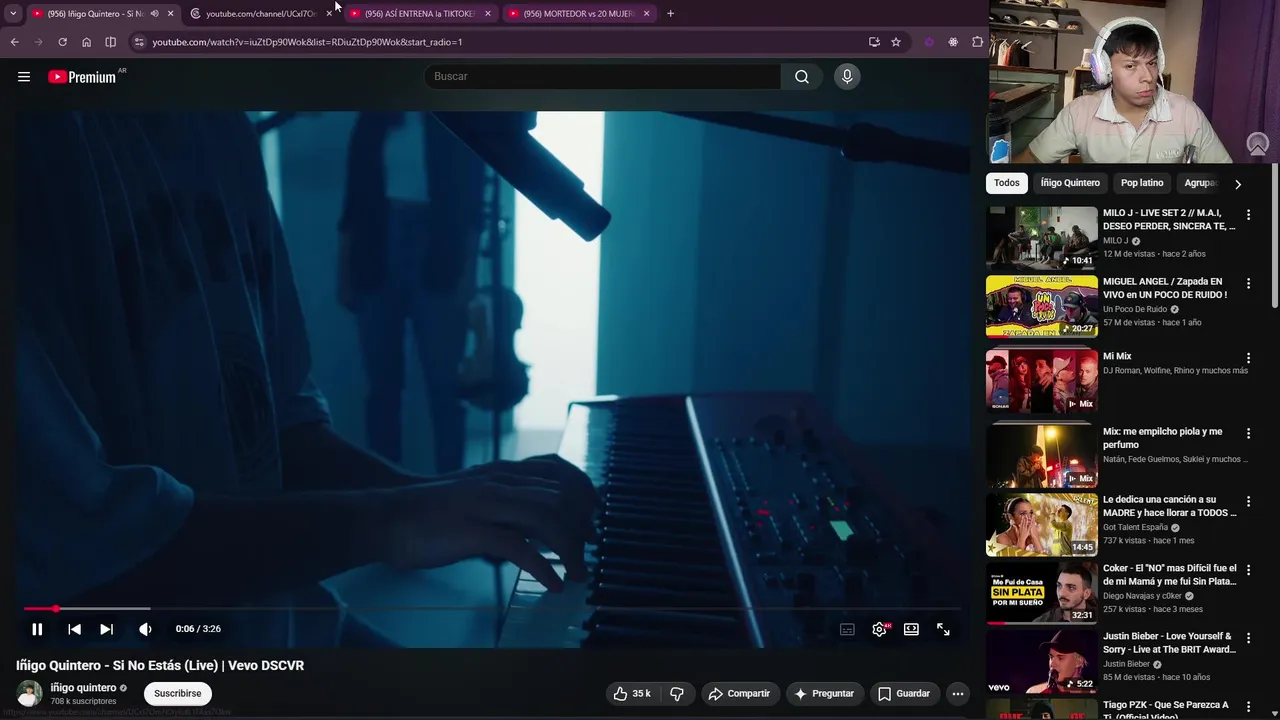Viewport: 1280px width, 720px height.
Task: Open options for Coker El NO video
Action: (1248, 570)
